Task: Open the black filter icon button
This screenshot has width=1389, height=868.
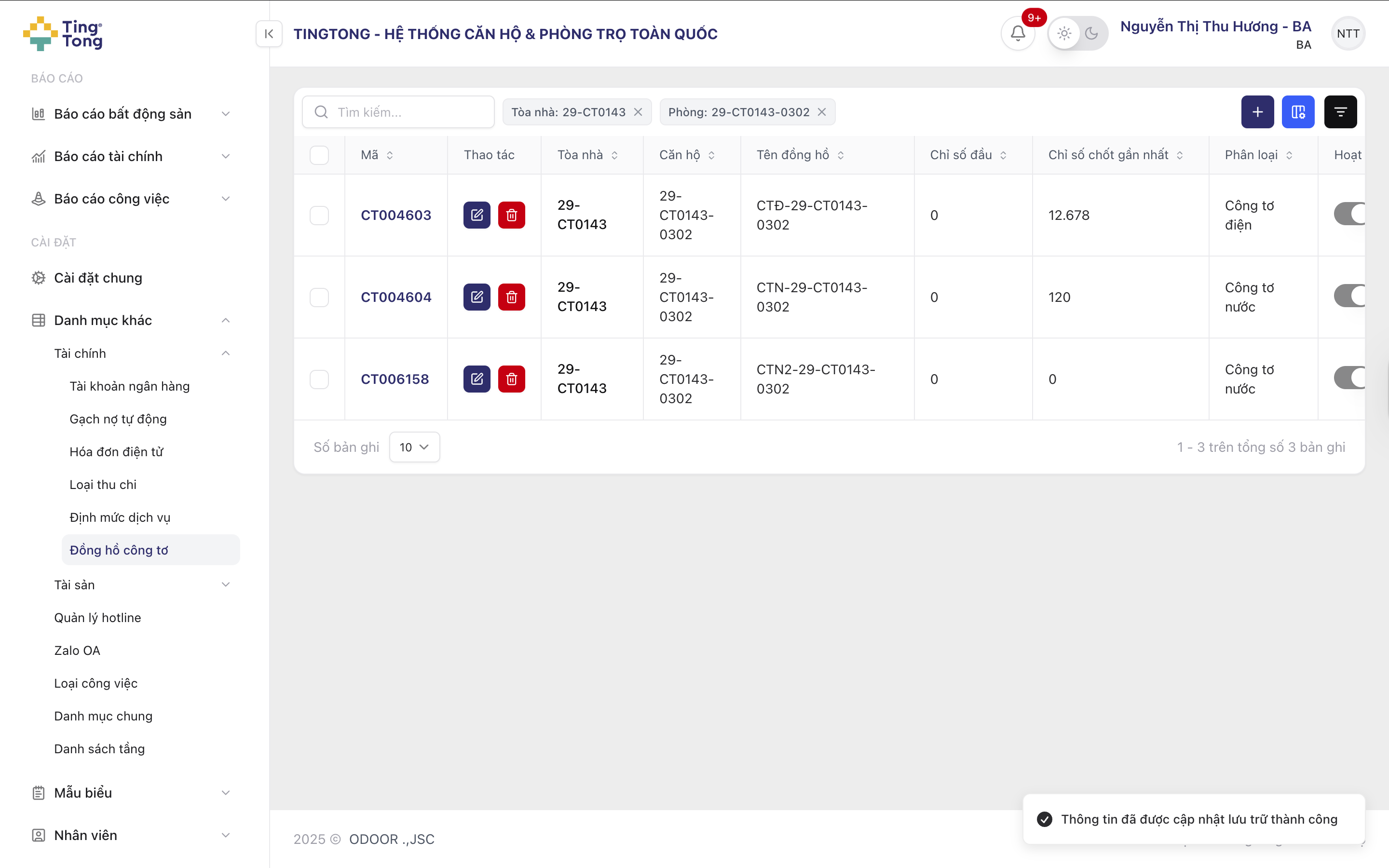Action: point(1340,112)
